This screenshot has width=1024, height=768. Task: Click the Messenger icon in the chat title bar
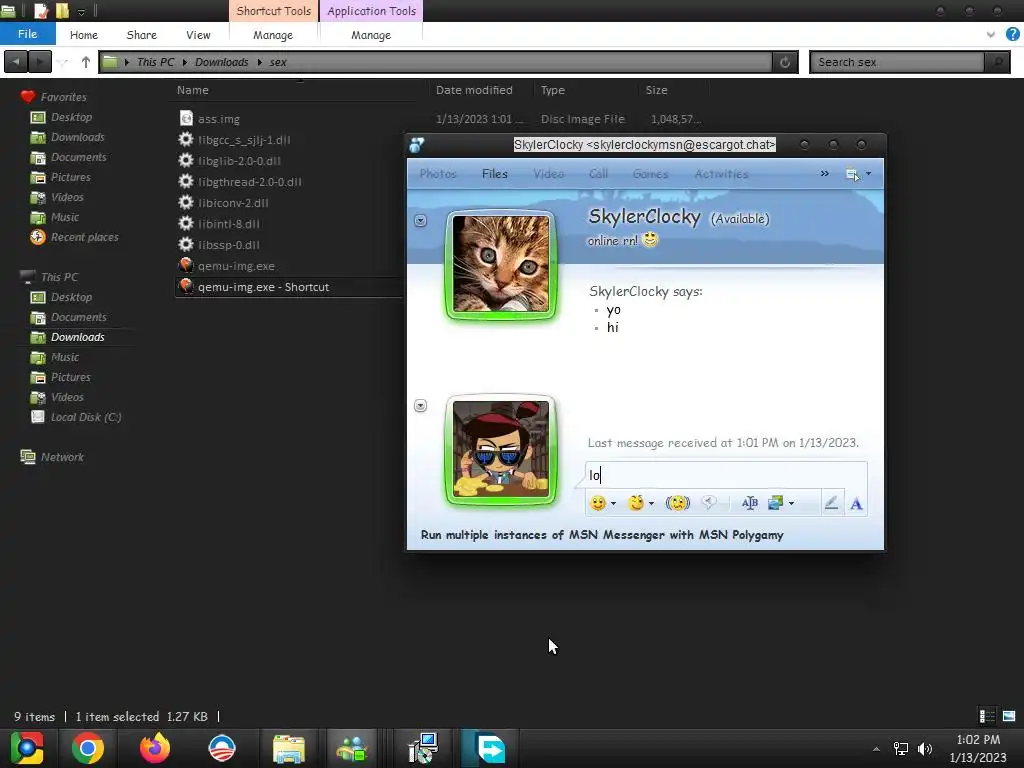pos(417,145)
